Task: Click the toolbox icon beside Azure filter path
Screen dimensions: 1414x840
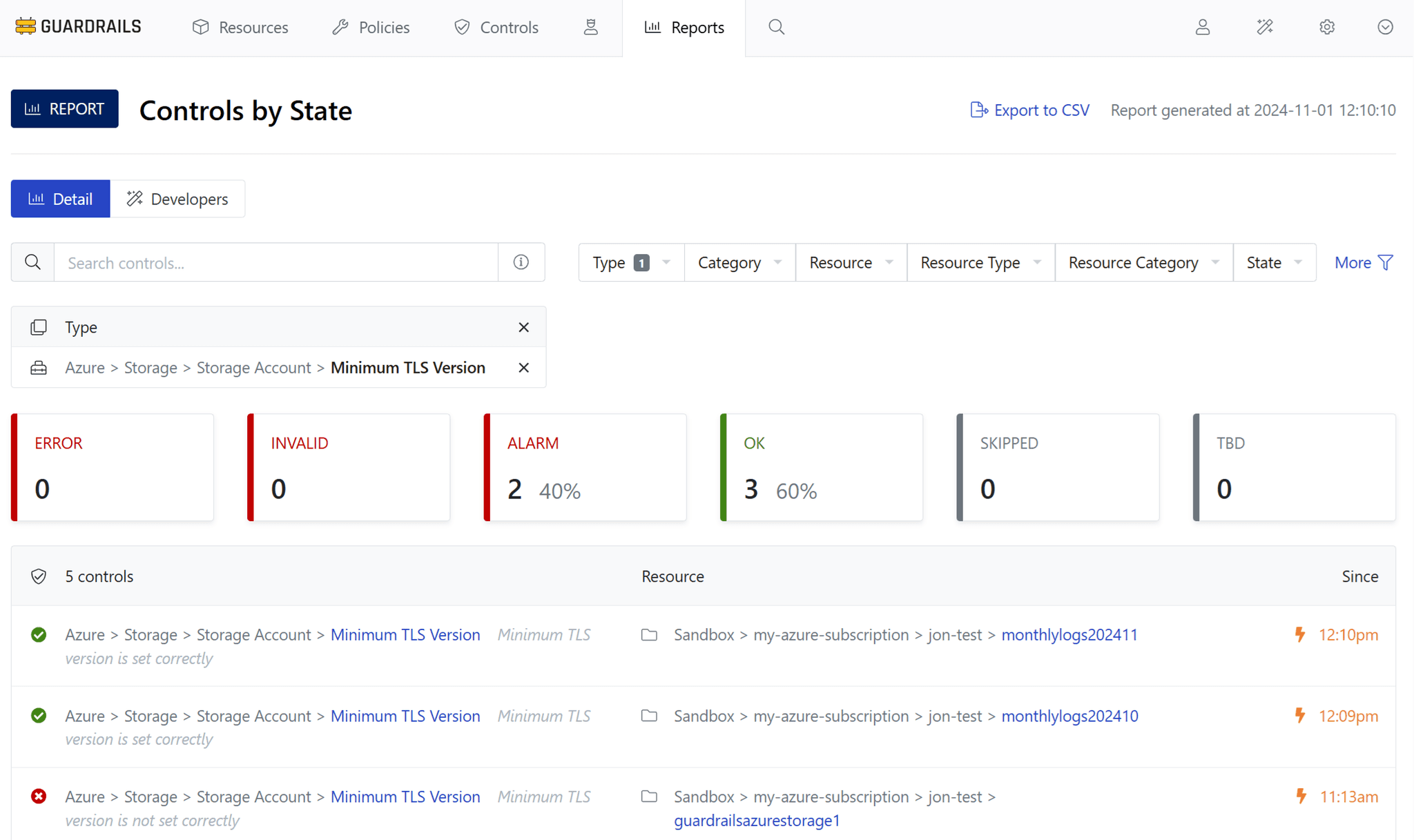Action: coord(39,368)
